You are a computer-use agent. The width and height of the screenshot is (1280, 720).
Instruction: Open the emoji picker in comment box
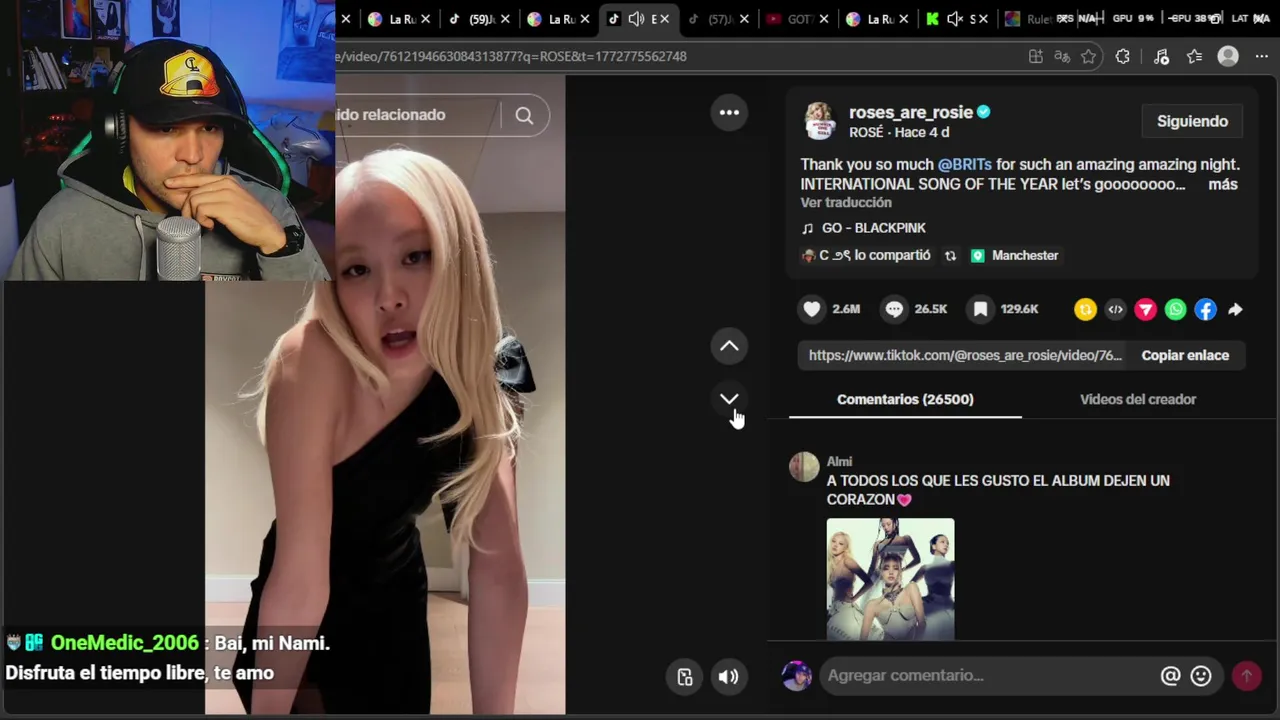1201,676
